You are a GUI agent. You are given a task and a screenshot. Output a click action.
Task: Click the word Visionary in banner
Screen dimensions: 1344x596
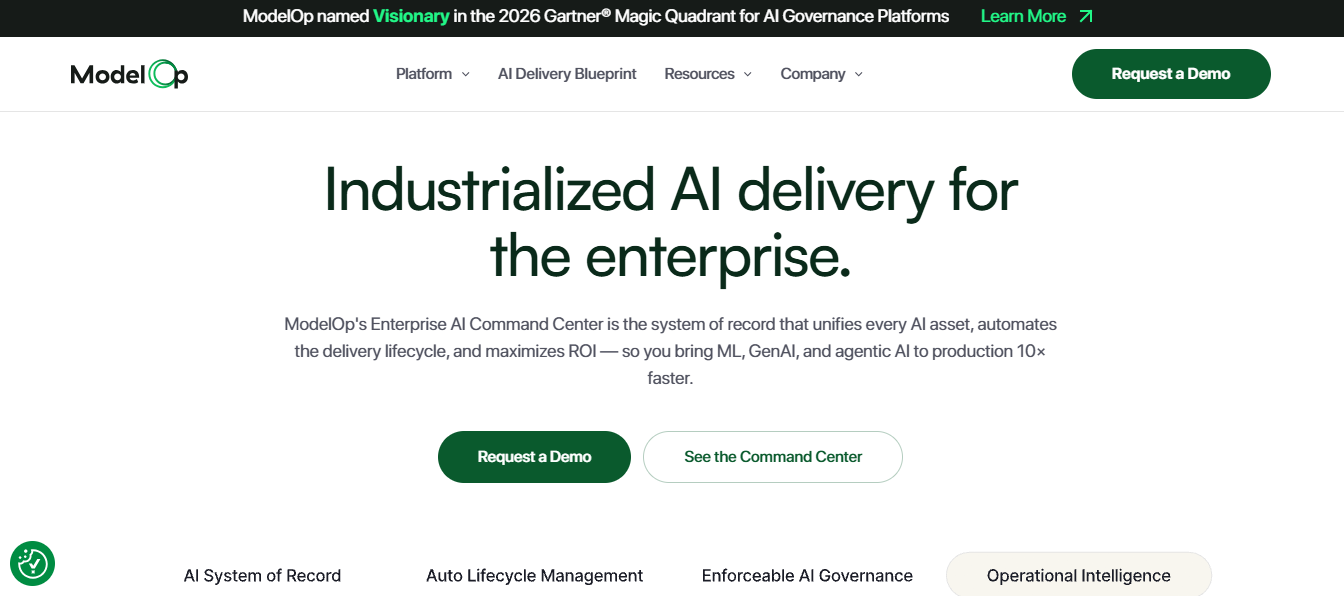(x=411, y=16)
